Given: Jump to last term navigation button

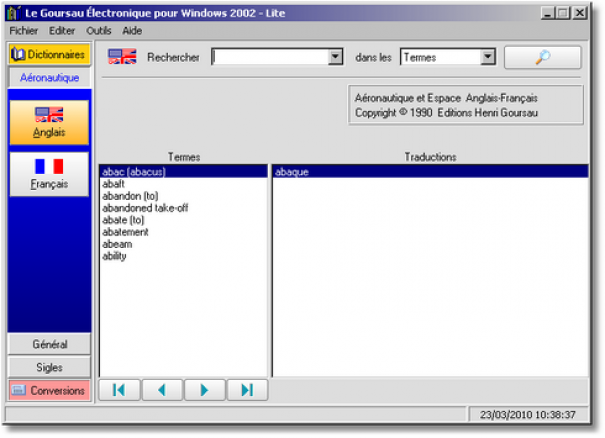Looking at the screenshot, I should [247, 390].
